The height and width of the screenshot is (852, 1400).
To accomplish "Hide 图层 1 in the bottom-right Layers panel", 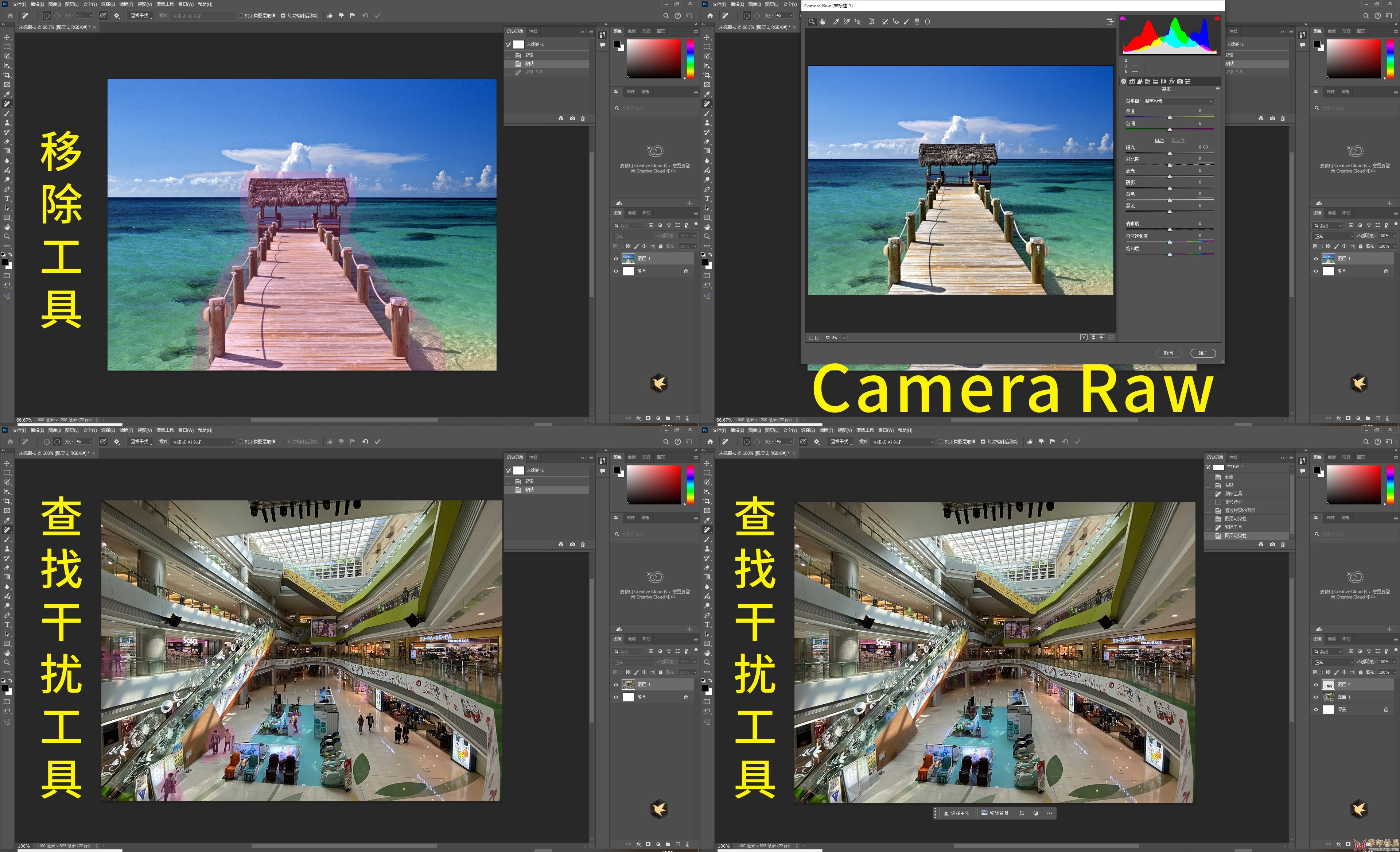I will pos(1316,697).
